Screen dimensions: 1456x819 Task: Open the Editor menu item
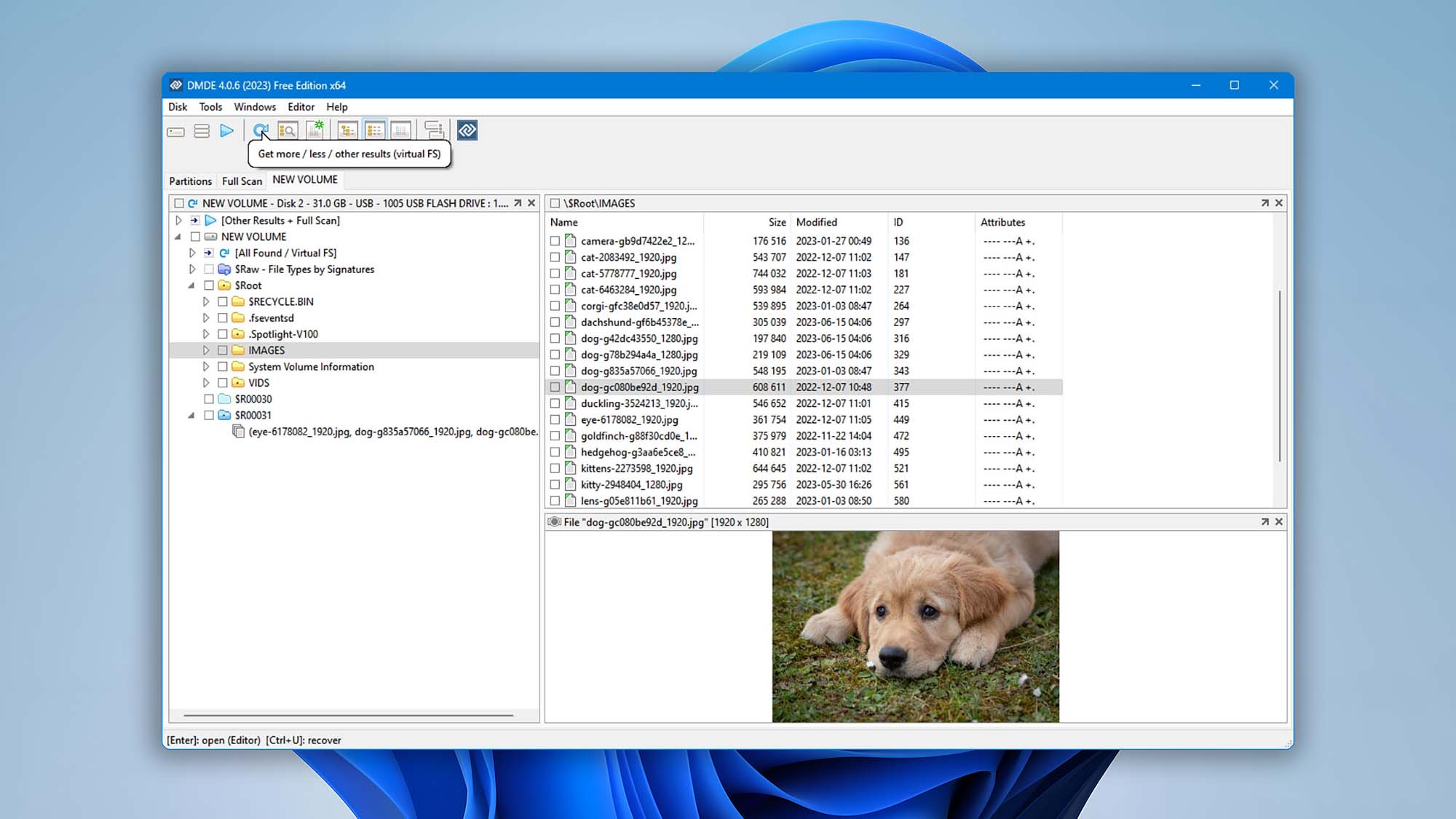coord(301,107)
